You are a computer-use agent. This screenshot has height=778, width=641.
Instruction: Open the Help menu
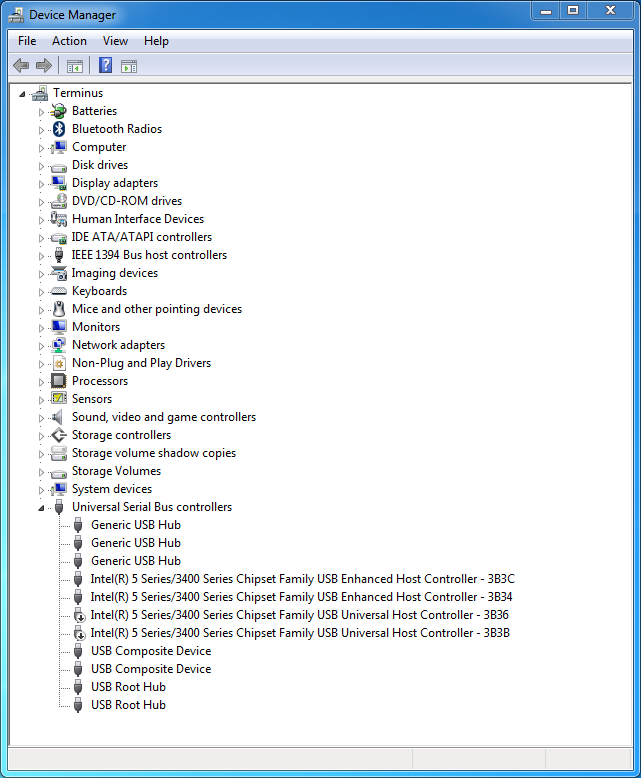point(156,41)
